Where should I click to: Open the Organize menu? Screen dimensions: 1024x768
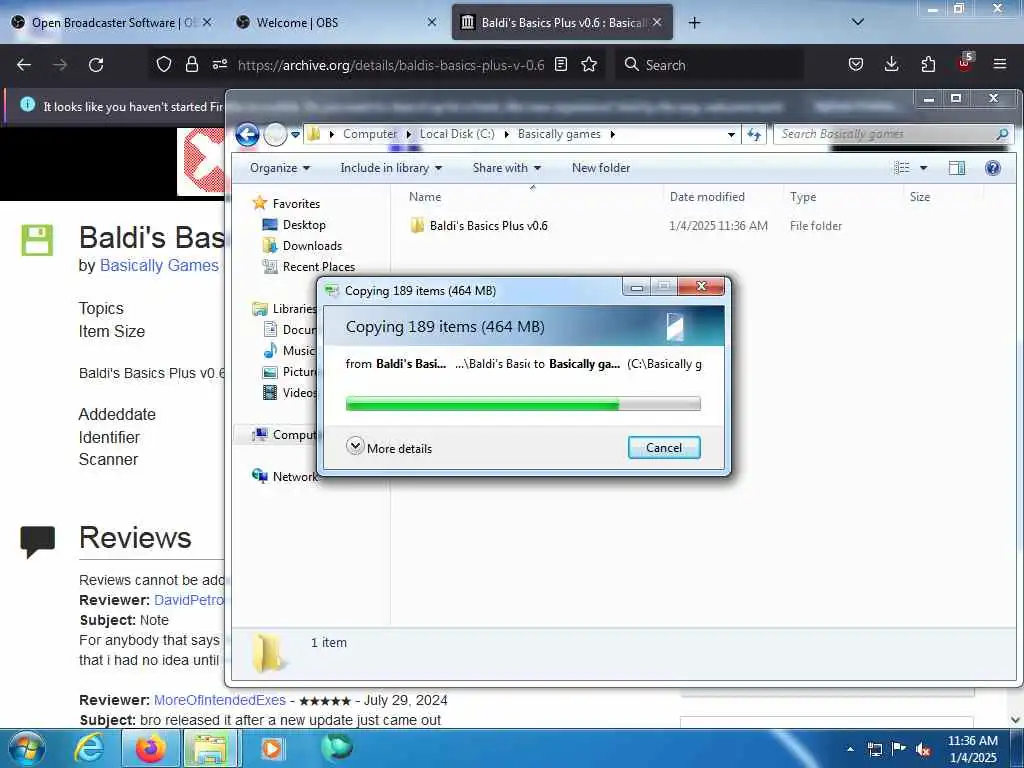pyautogui.click(x=280, y=168)
